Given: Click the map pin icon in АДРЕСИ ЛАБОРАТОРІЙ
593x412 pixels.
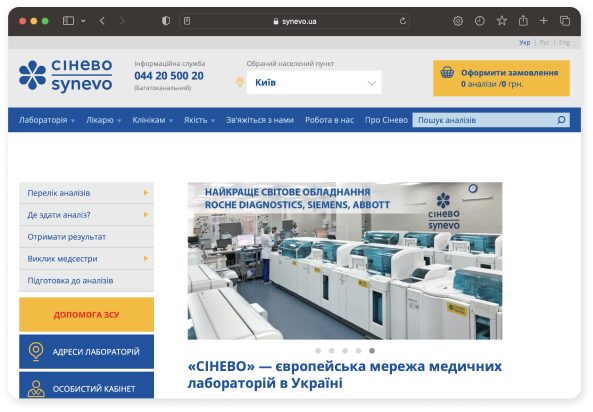Looking at the screenshot, I should [36, 351].
